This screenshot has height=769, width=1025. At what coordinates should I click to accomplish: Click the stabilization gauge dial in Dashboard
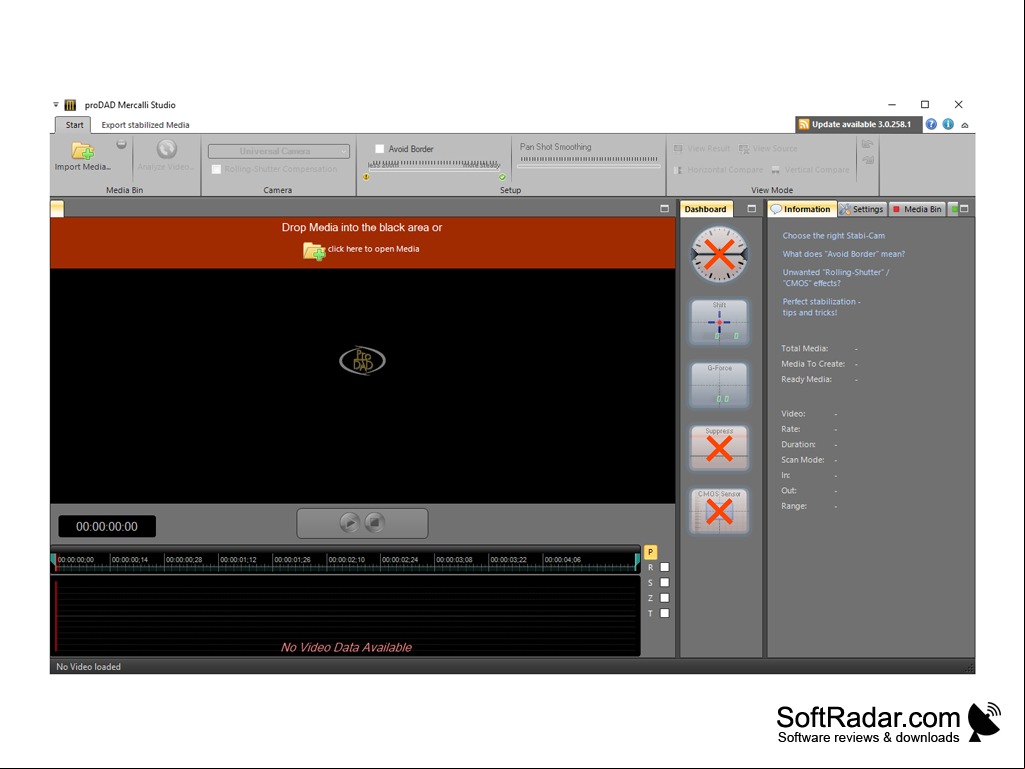719,254
